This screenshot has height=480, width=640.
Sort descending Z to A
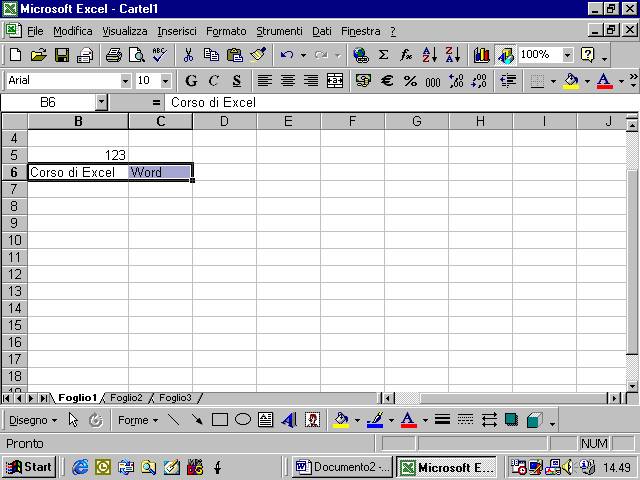pyautogui.click(x=453, y=55)
